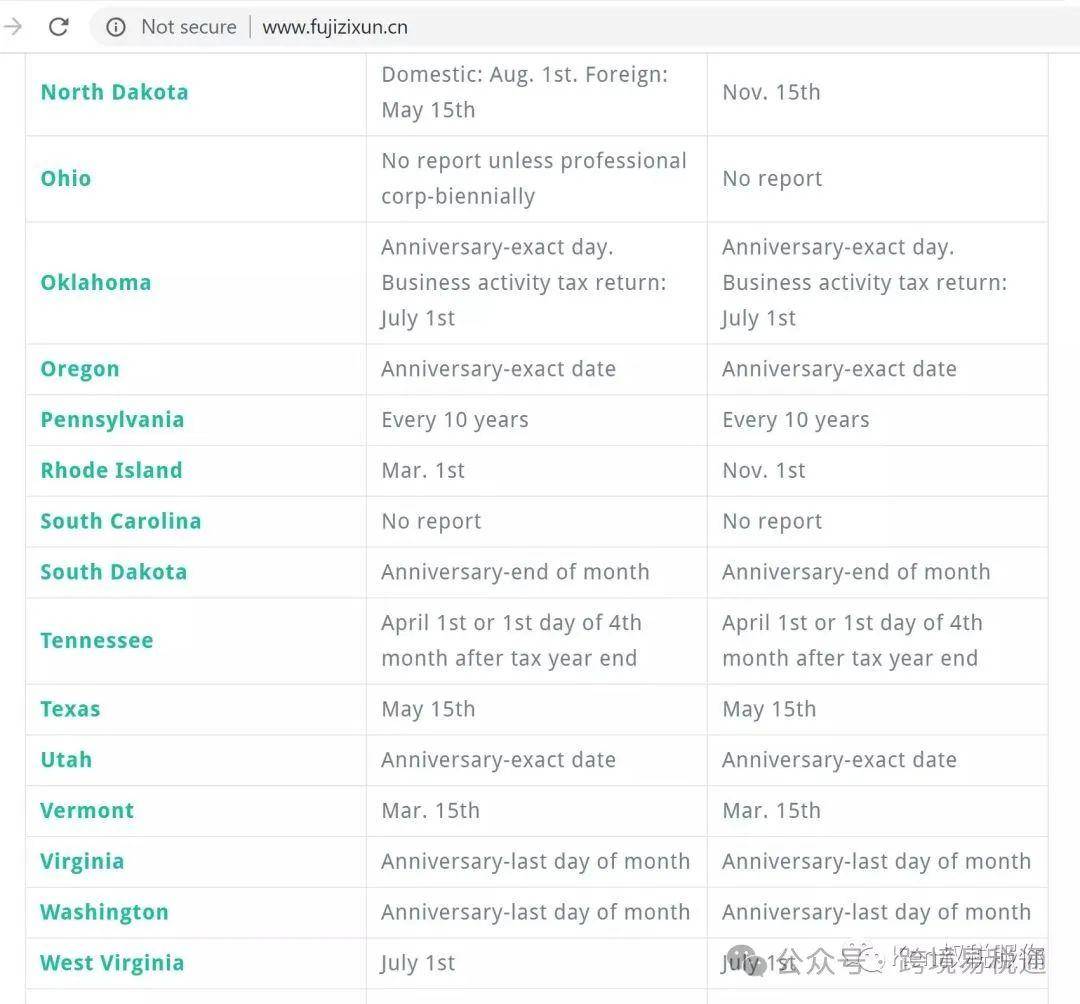
Task: Open the Virginia state link
Action: [x=83, y=861]
